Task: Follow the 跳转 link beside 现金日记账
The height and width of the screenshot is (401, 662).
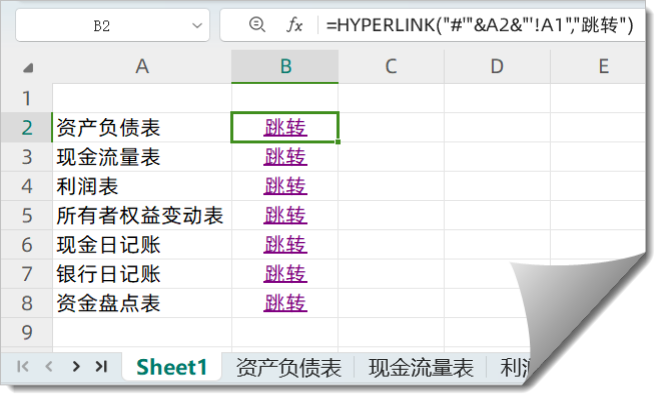Action: (x=285, y=244)
